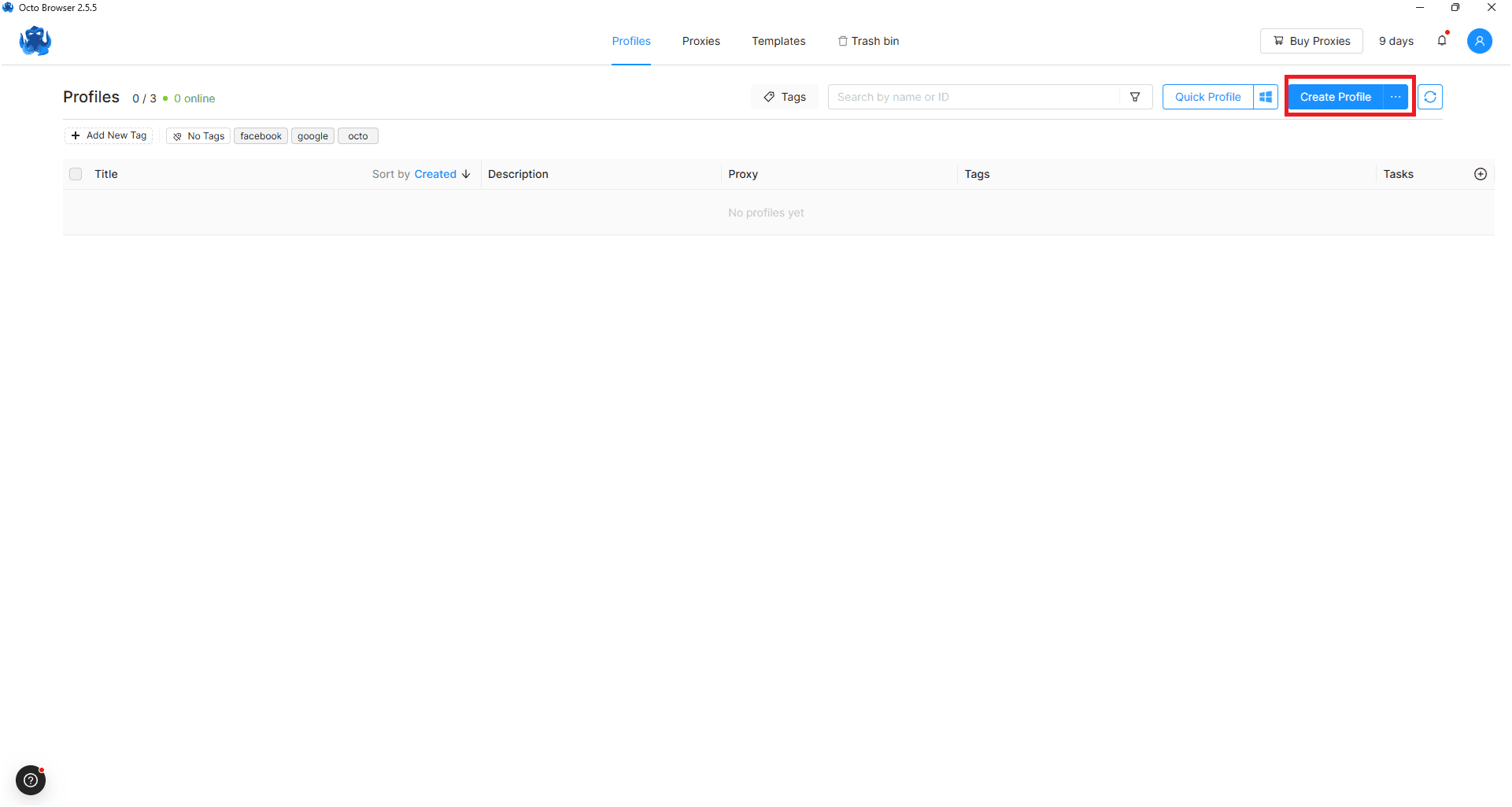Switch to the Proxies tab

pyautogui.click(x=701, y=41)
